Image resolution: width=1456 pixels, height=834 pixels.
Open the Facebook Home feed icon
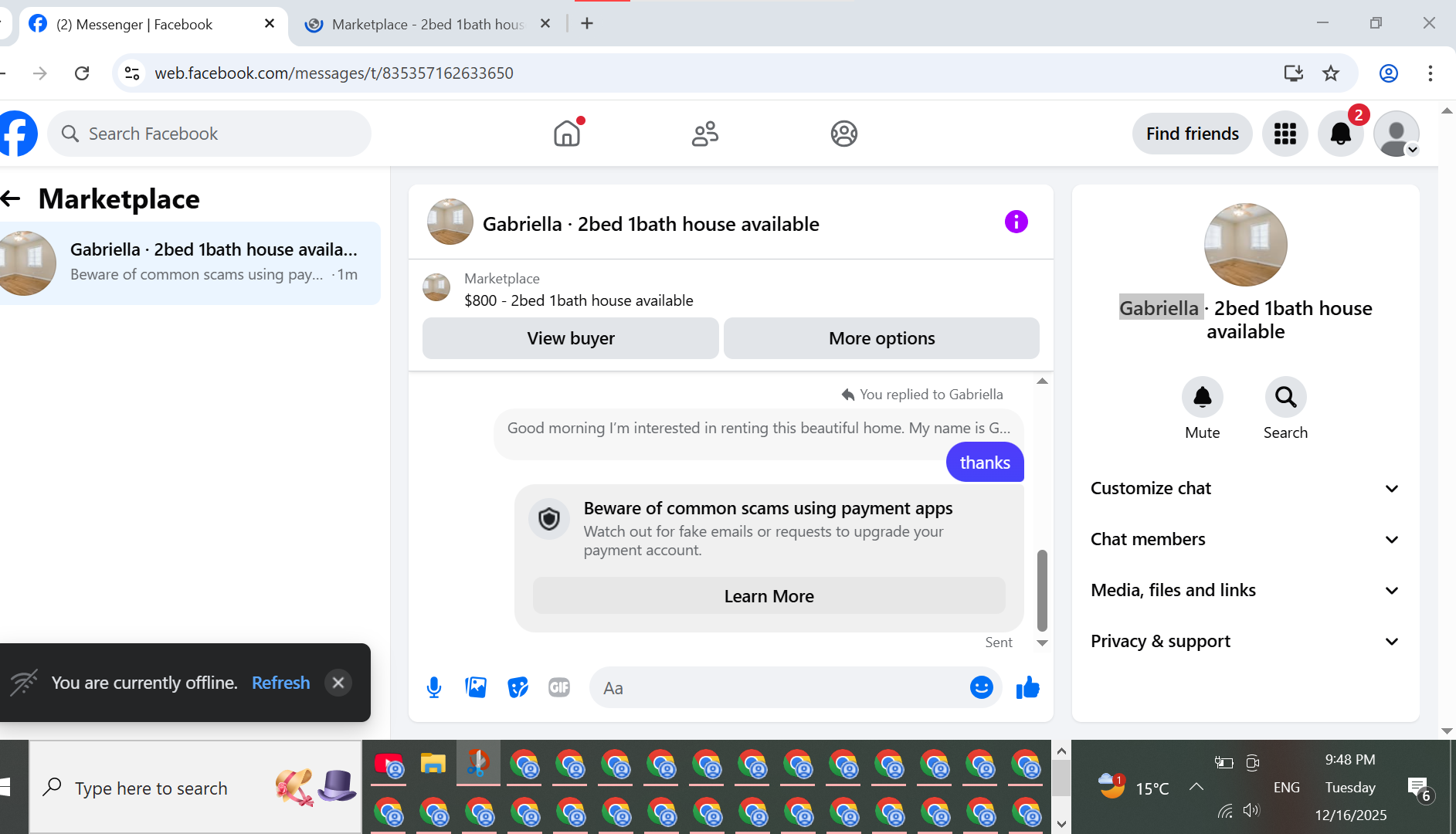point(567,134)
